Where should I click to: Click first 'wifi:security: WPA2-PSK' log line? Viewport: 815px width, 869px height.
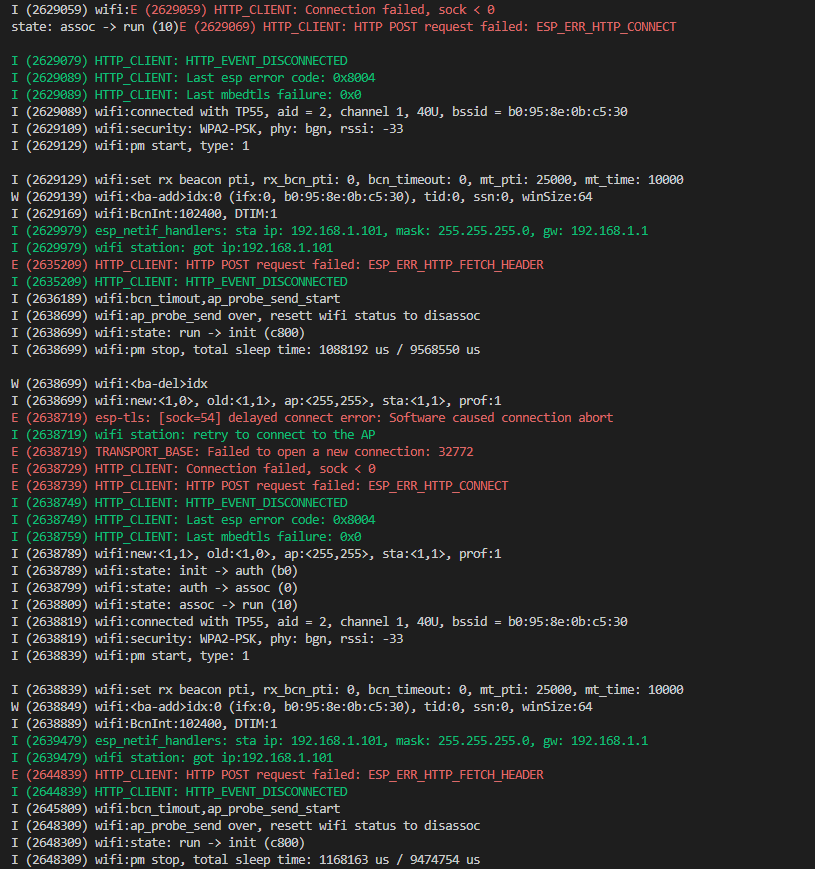207,129
